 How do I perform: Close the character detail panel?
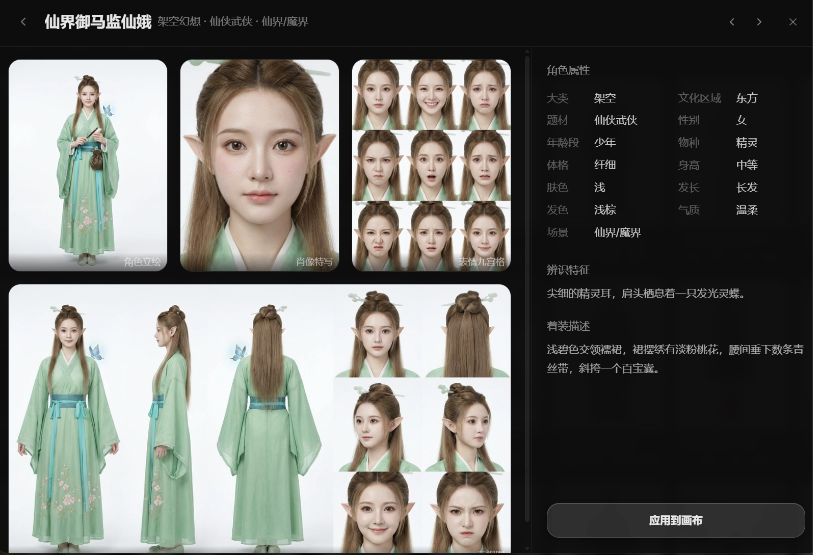pyautogui.click(x=792, y=22)
